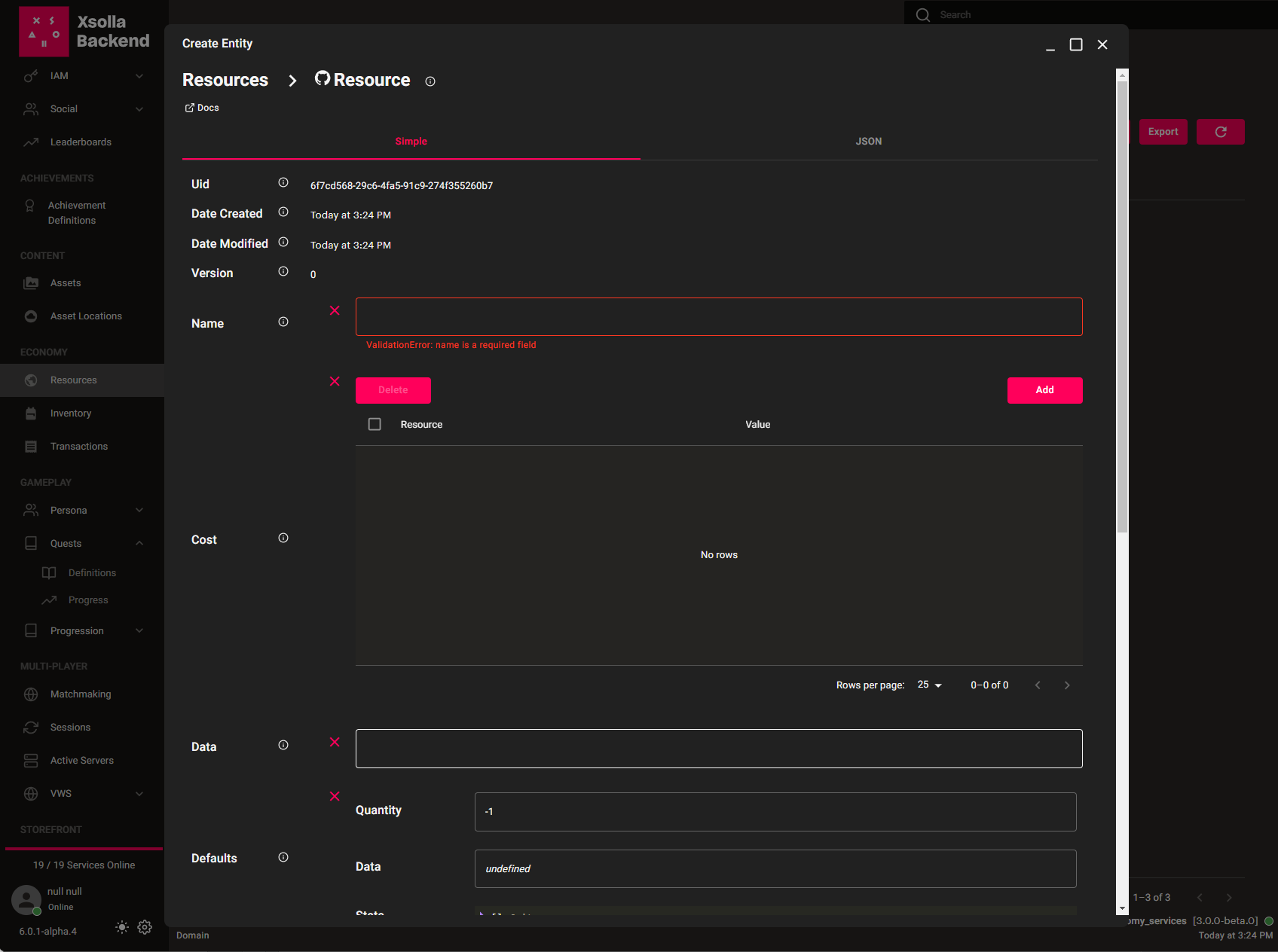
Task: Click the Quantity input field
Action: 775,812
